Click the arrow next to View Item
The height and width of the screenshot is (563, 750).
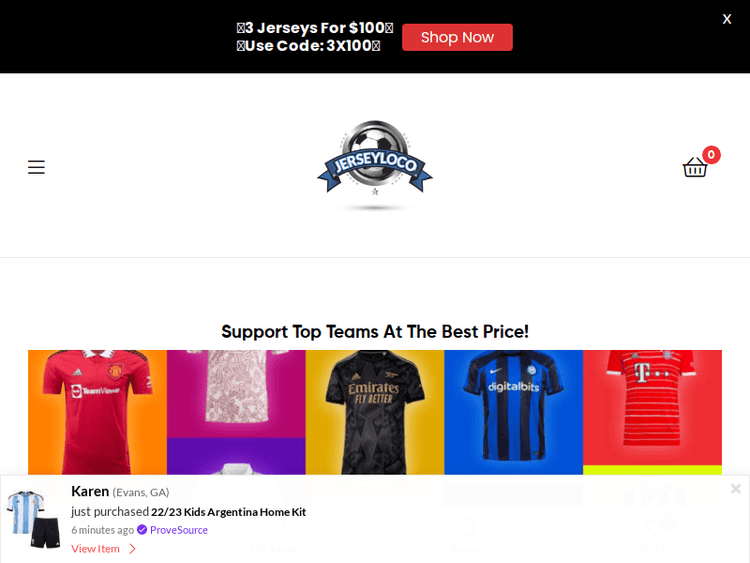click(x=132, y=549)
